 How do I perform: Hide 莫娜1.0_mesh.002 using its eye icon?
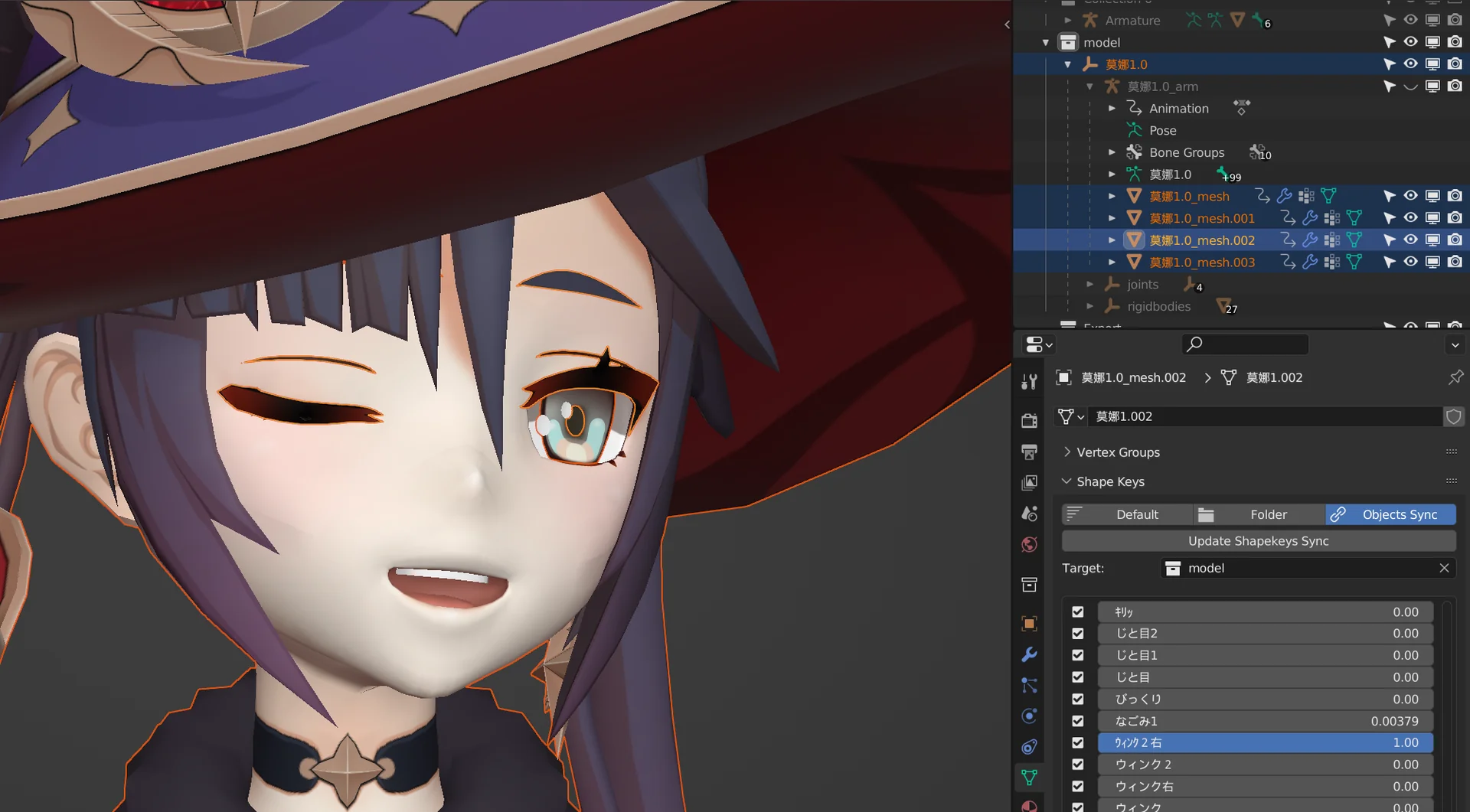[x=1410, y=240]
